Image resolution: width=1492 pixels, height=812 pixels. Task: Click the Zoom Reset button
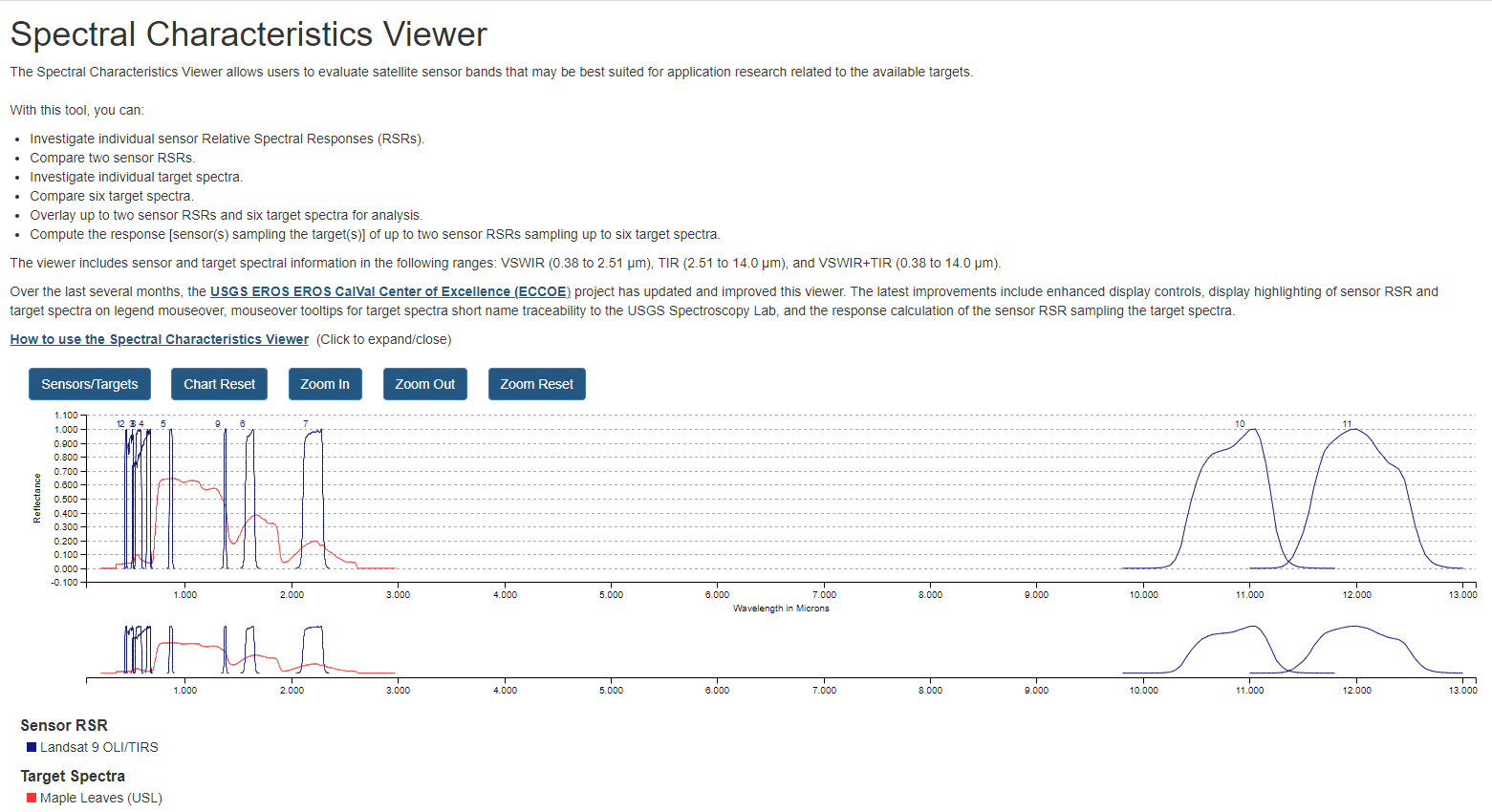point(536,383)
